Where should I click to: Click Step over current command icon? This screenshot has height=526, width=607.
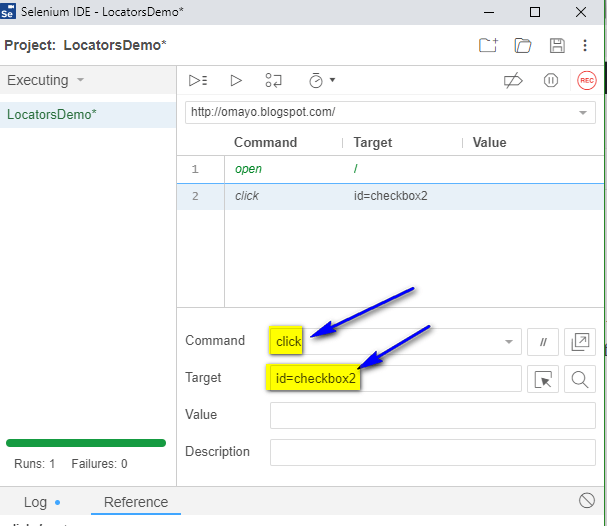(273, 81)
